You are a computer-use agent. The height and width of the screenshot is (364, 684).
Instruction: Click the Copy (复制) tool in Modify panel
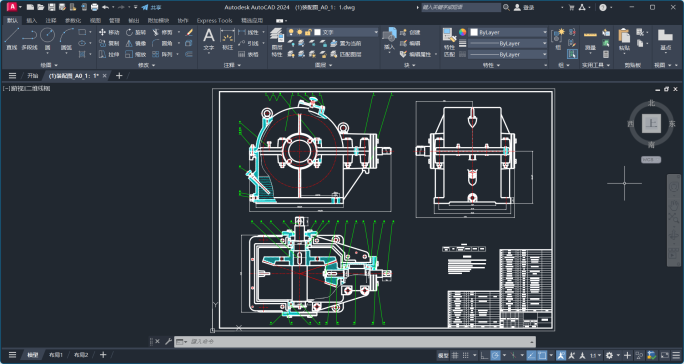[109, 43]
